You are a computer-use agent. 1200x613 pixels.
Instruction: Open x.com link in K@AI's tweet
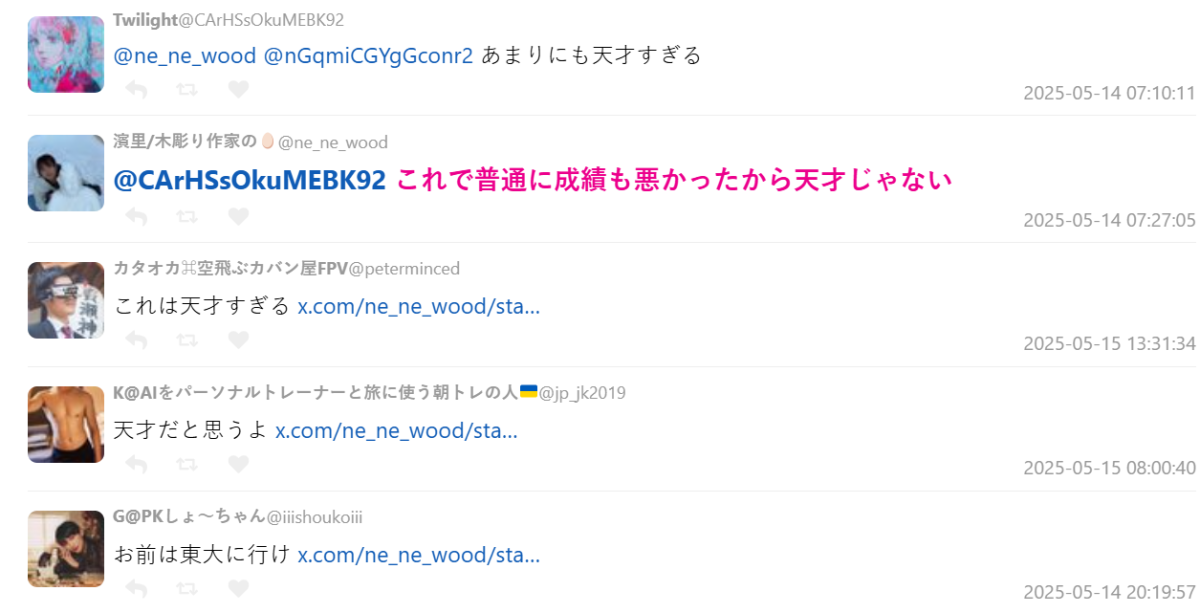(396, 430)
